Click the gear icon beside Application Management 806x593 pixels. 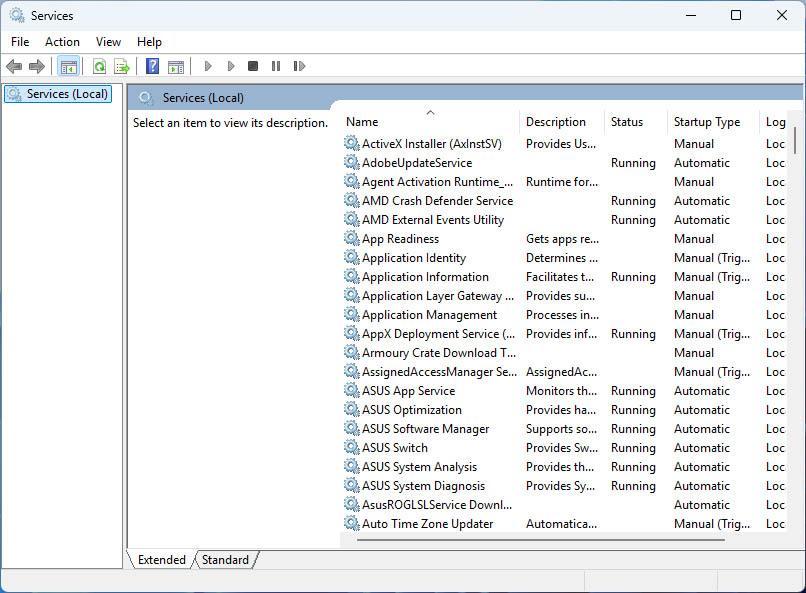(x=352, y=314)
